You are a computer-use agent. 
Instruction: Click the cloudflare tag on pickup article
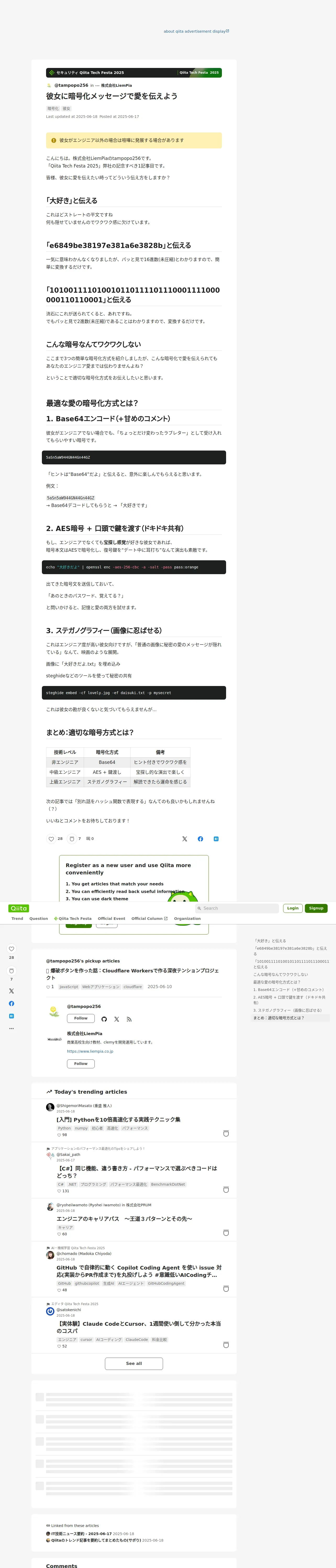[x=133, y=987]
